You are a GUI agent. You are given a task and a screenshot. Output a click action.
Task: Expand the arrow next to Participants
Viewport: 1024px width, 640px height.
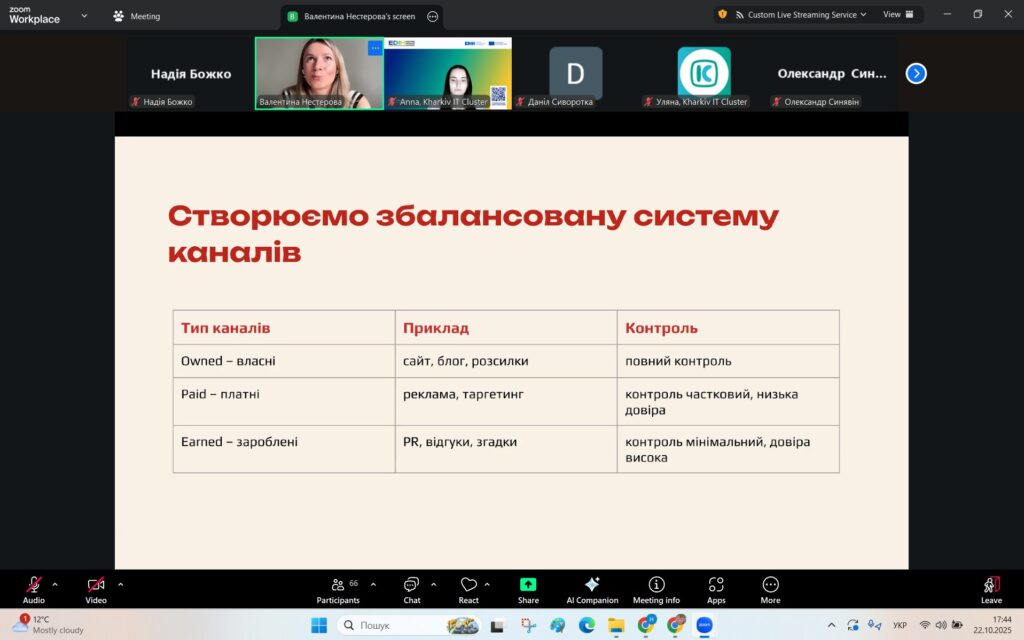373,584
